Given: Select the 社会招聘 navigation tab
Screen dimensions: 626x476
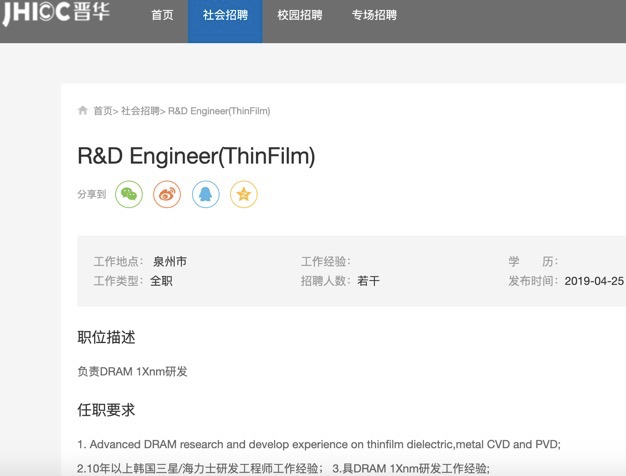Looking at the screenshot, I should pos(225,16).
